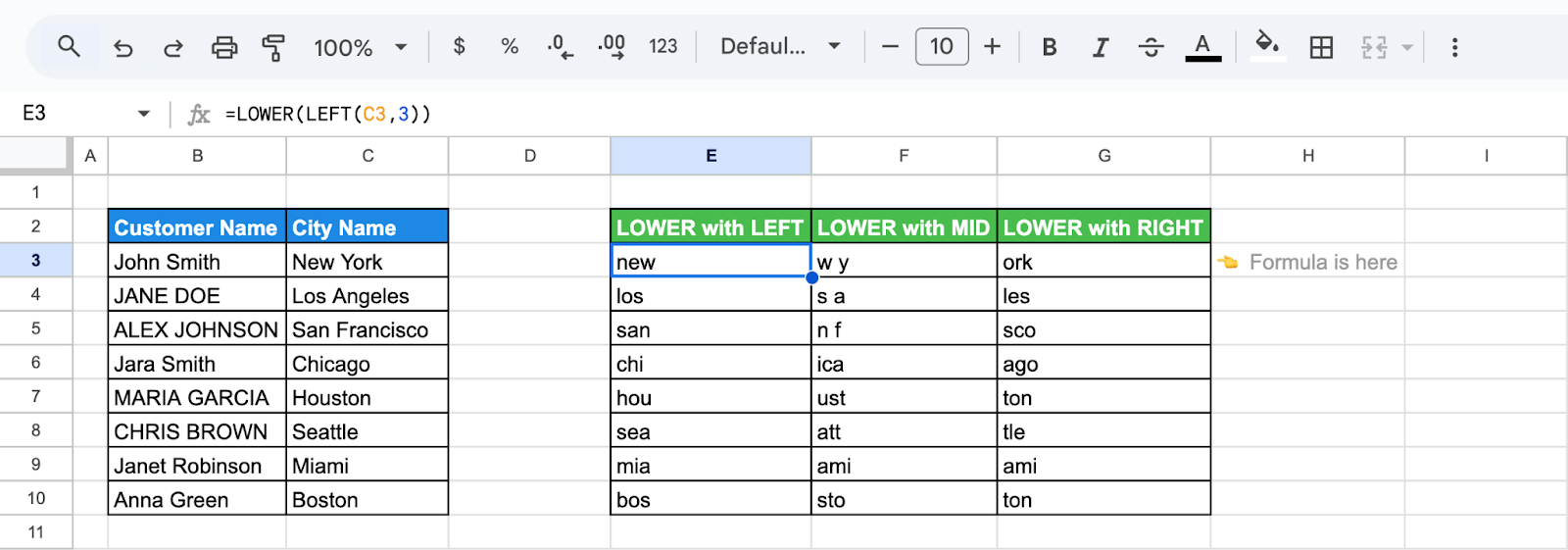This screenshot has height=550, width=1568.
Task: Select cell containing 'bos'
Action: click(710, 499)
